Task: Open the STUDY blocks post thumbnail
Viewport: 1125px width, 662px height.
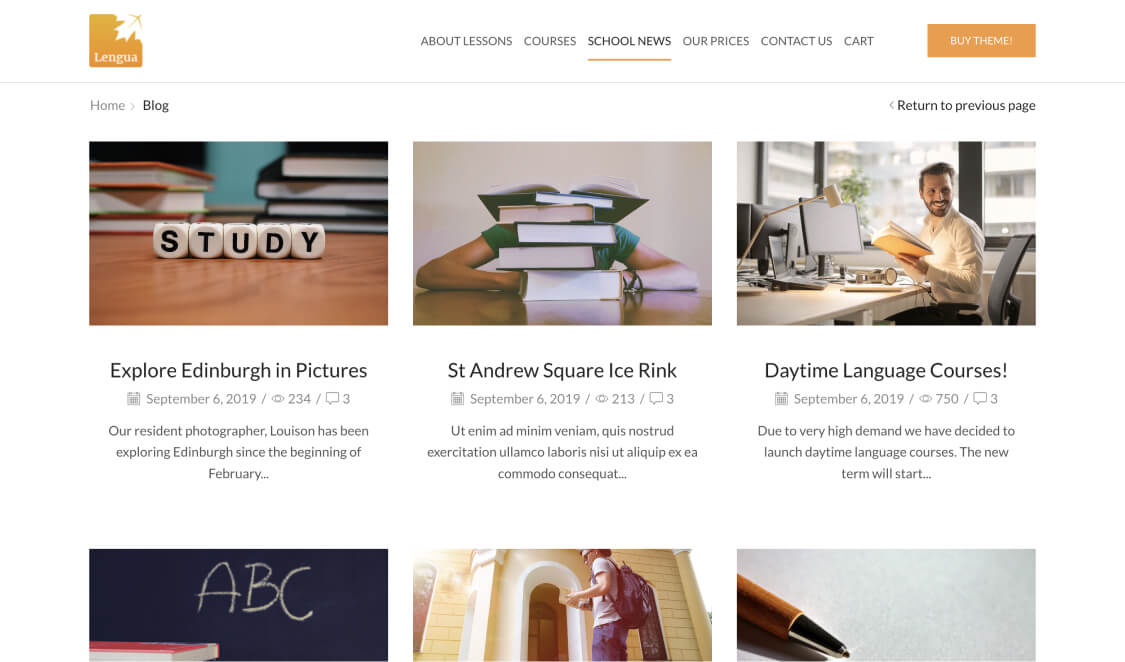Action: point(238,233)
